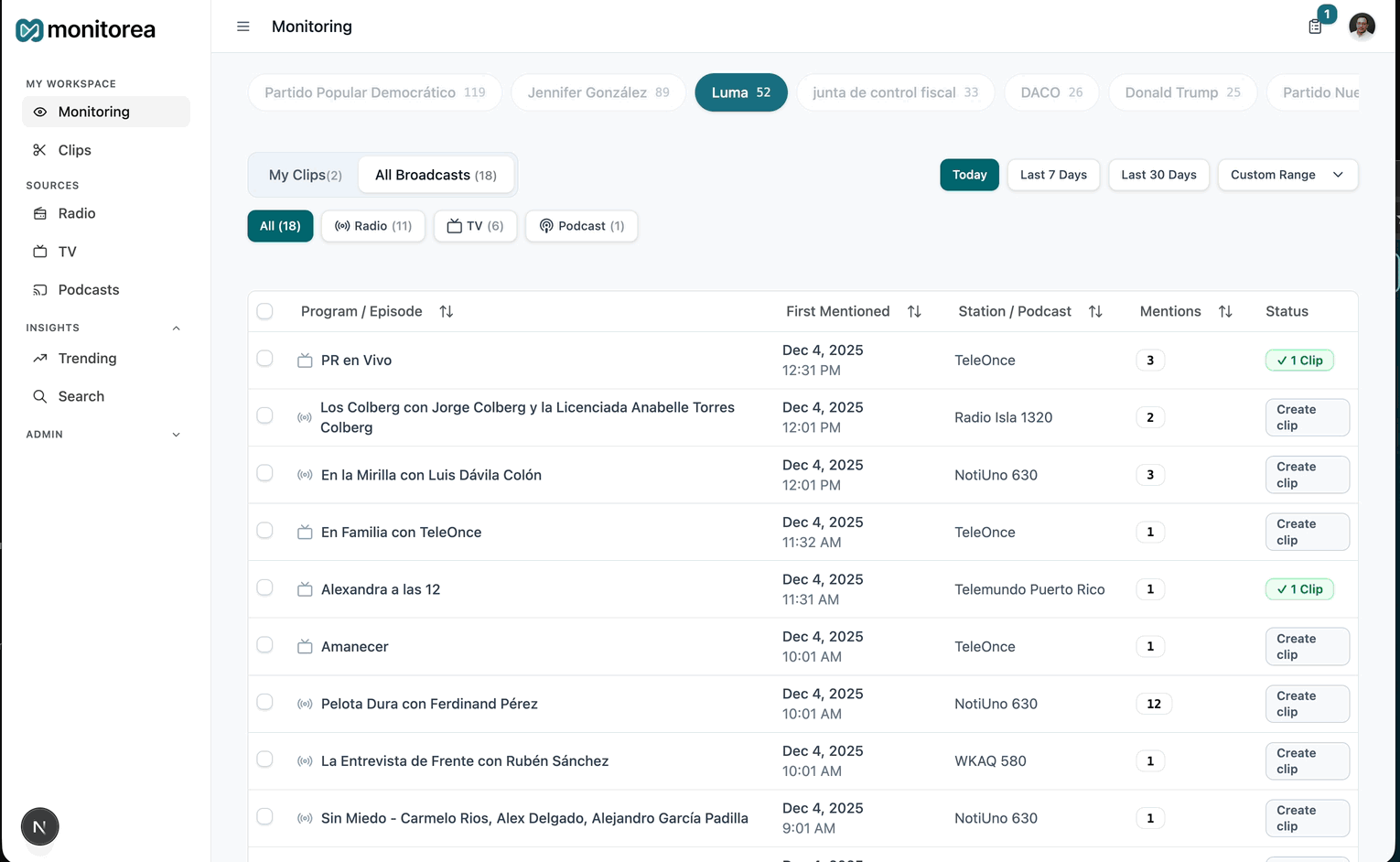Sort by Station / Podcast arrows icon
This screenshot has width=1400, height=862.
1095,312
